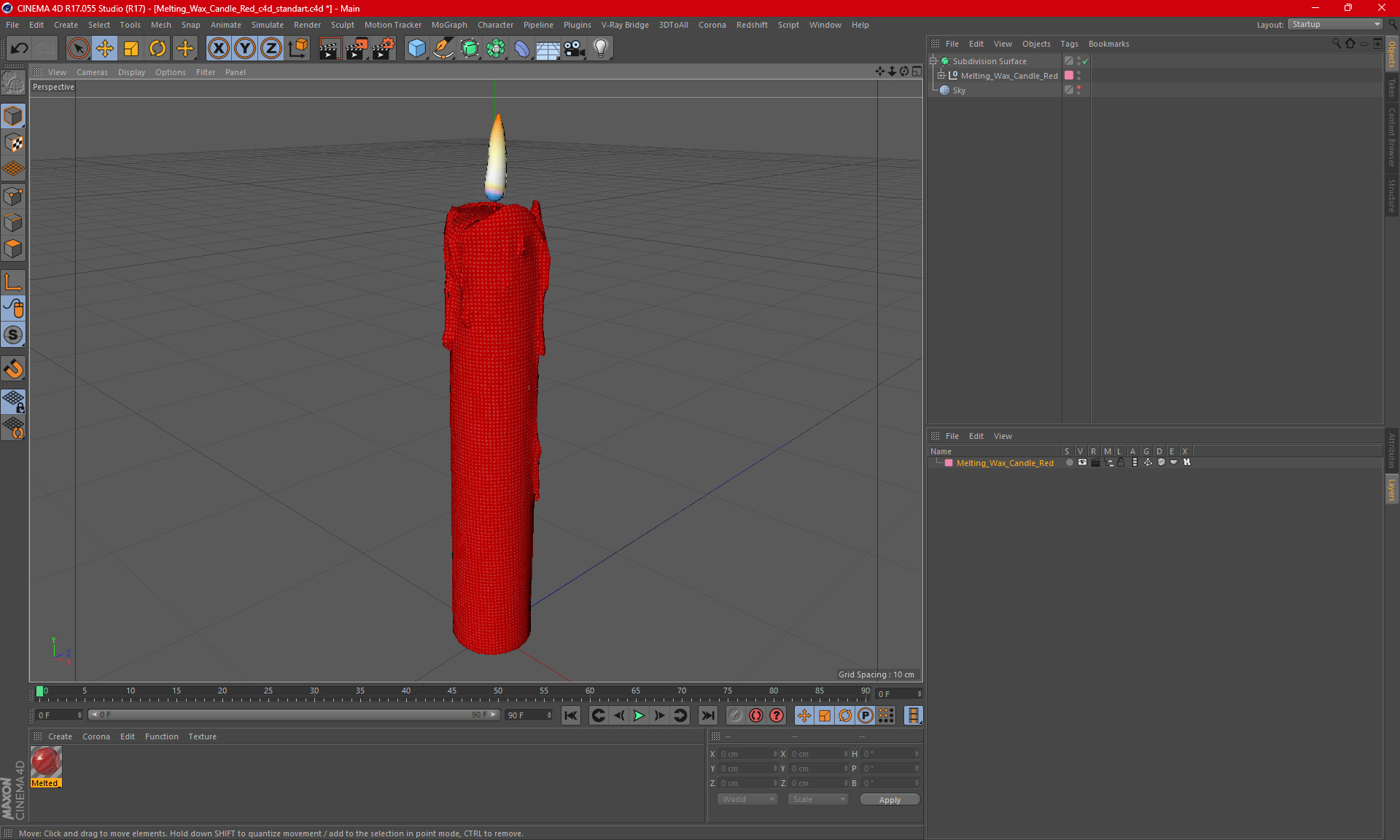This screenshot has width=1400, height=840.
Task: Open Edit Render Settings icon
Action: 384,48
